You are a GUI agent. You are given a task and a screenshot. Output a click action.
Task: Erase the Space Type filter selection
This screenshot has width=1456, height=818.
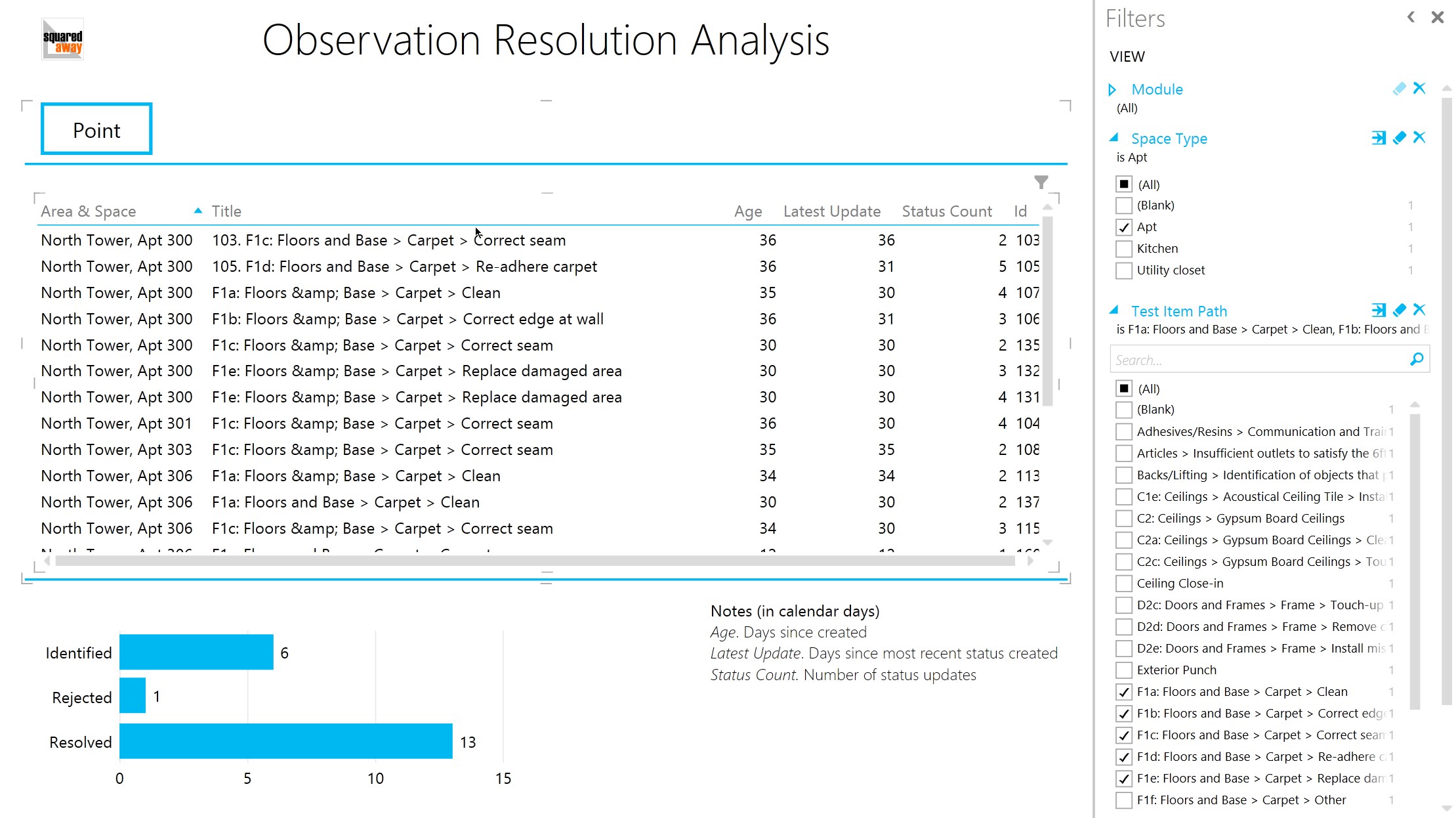coord(1399,138)
